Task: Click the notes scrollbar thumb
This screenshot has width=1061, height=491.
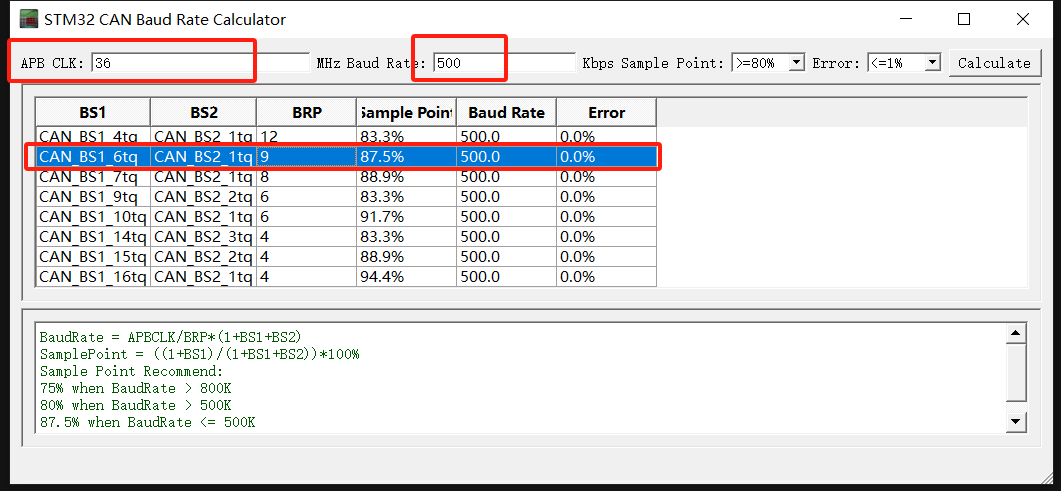Action: coord(1015,371)
